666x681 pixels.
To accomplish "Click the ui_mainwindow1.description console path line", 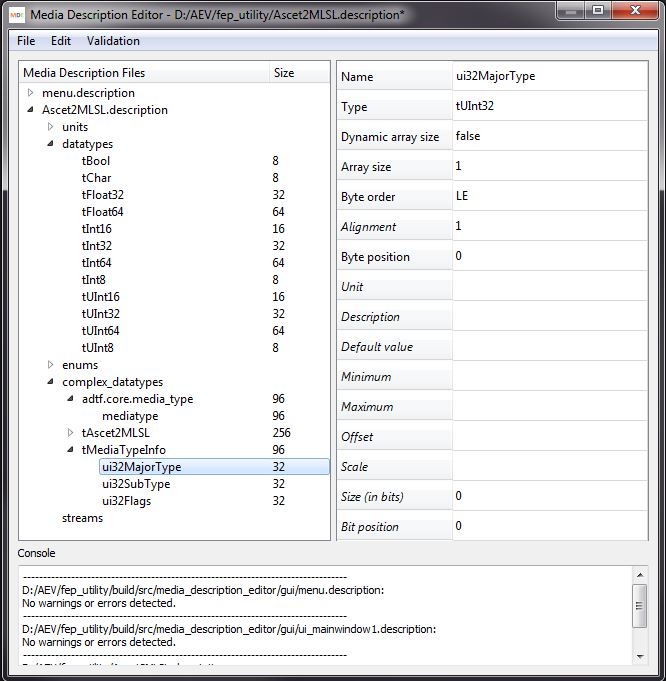I will (229, 629).
